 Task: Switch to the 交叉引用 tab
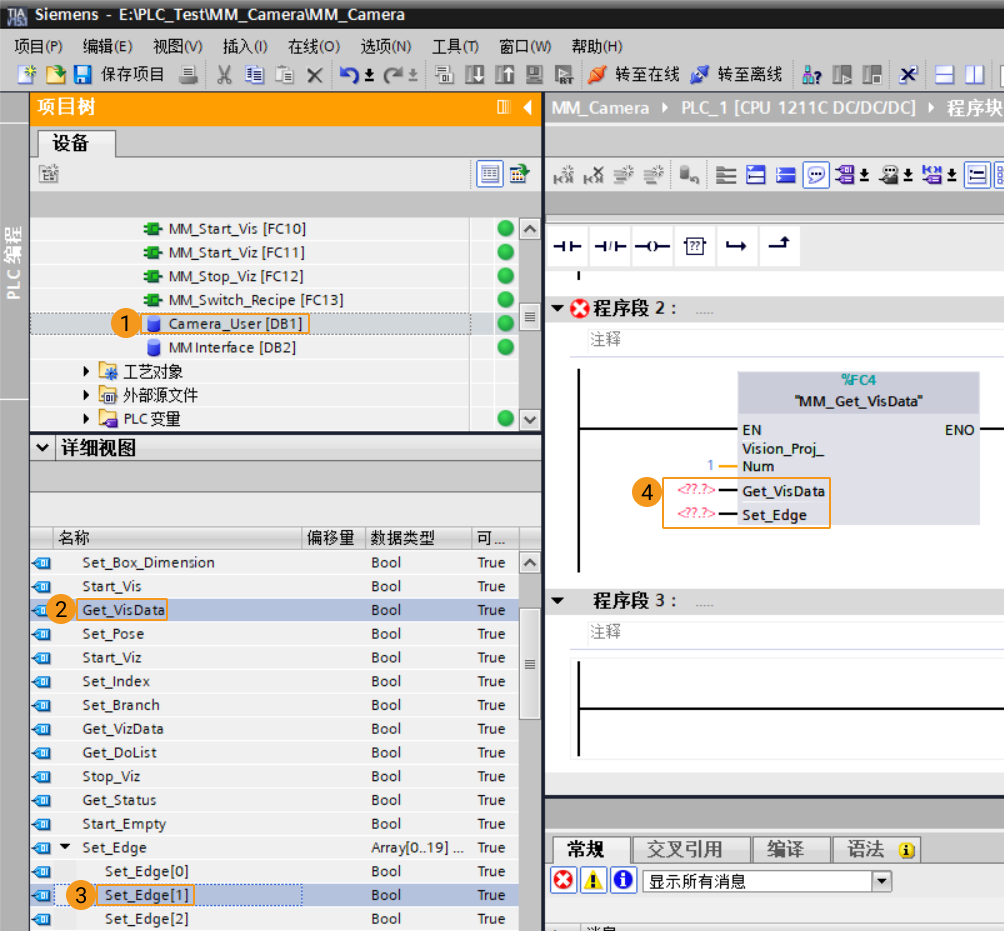point(690,850)
